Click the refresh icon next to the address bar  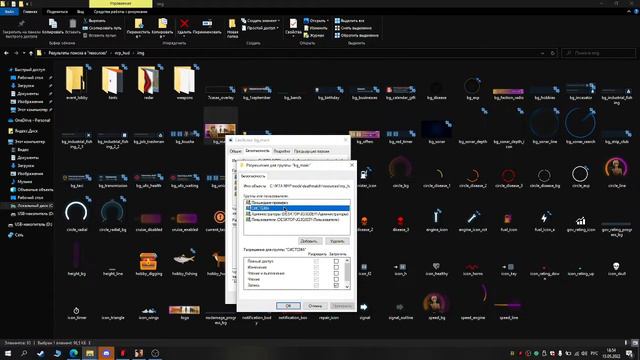click(553, 53)
